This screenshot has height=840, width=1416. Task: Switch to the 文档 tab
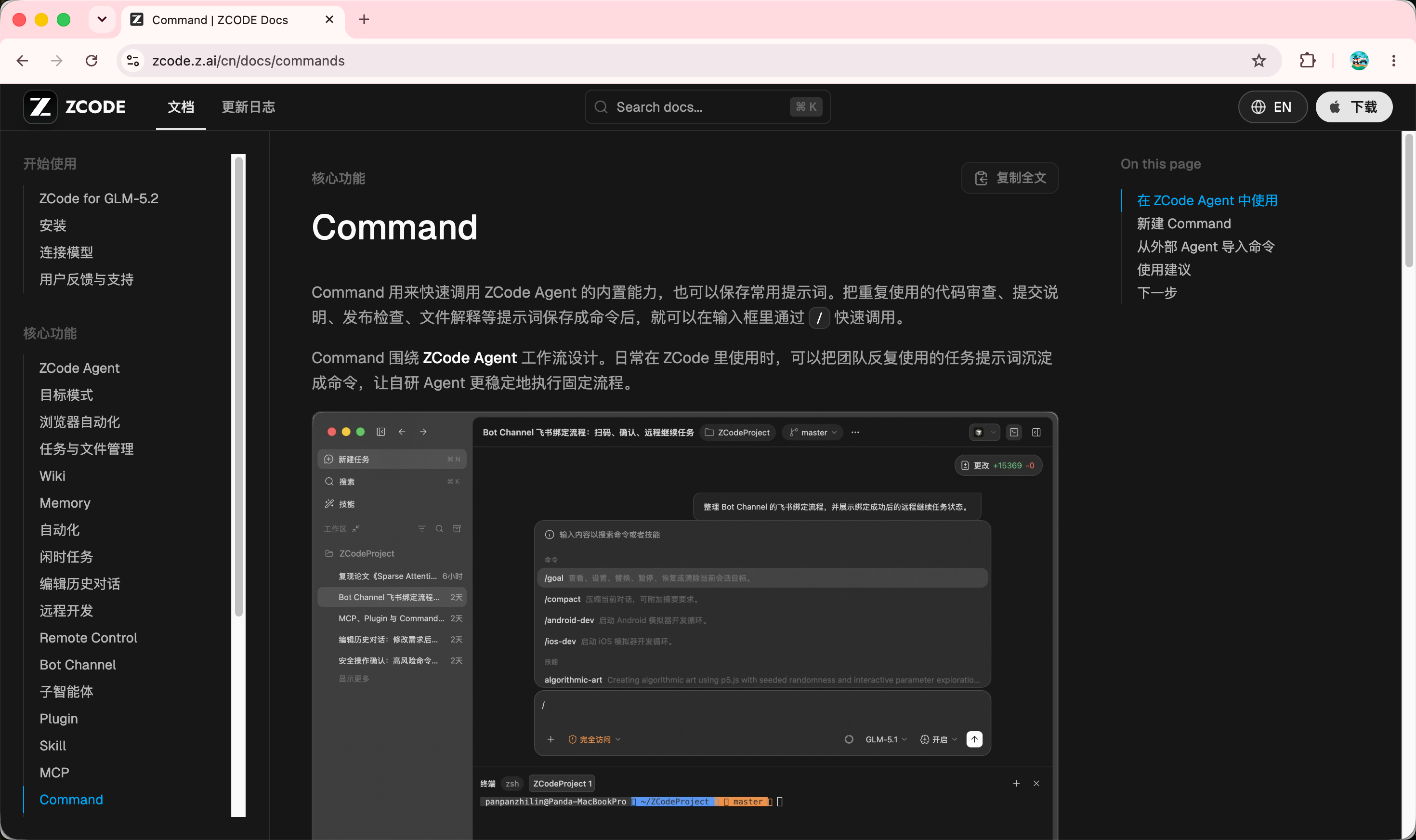point(181,107)
